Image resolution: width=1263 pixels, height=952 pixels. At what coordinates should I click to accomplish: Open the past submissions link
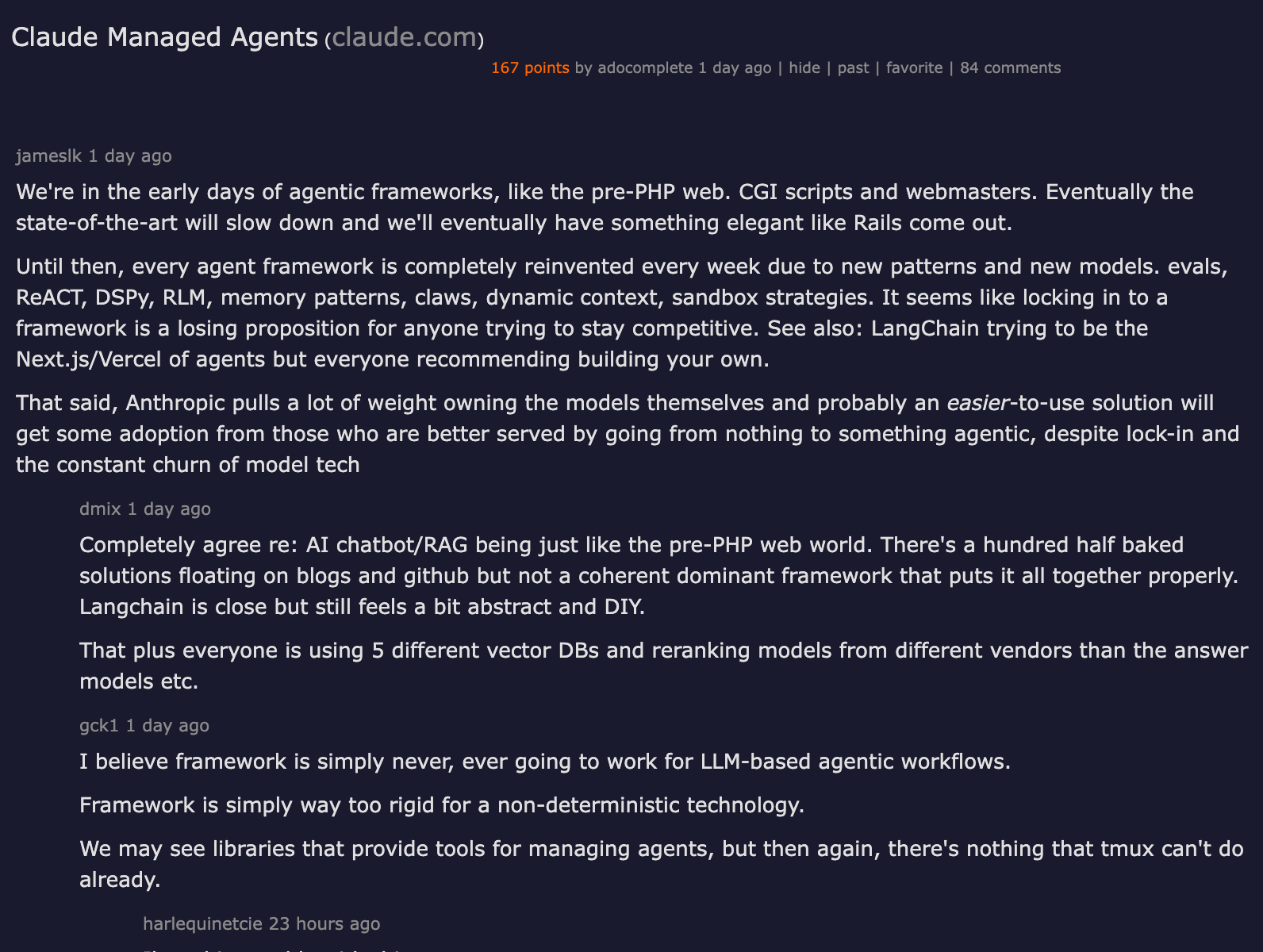(x=853, y=67)
